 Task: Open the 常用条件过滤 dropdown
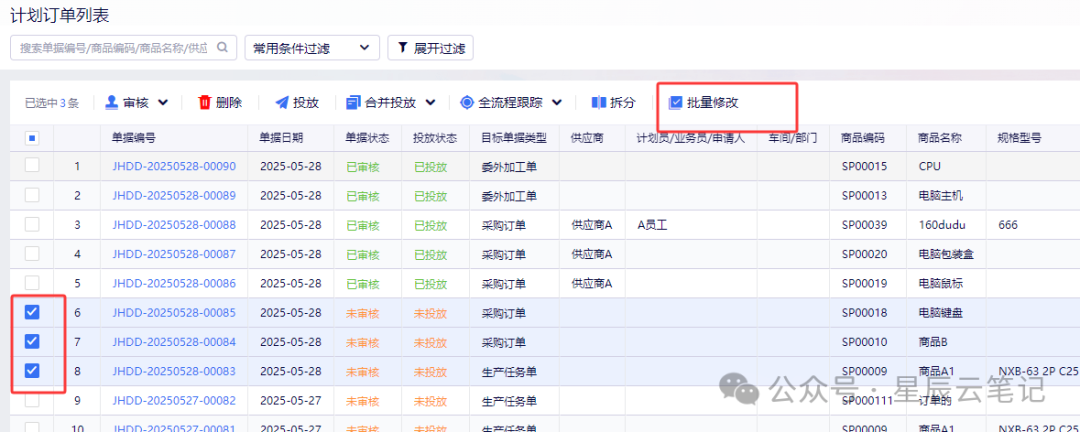[x=312, y=48]
